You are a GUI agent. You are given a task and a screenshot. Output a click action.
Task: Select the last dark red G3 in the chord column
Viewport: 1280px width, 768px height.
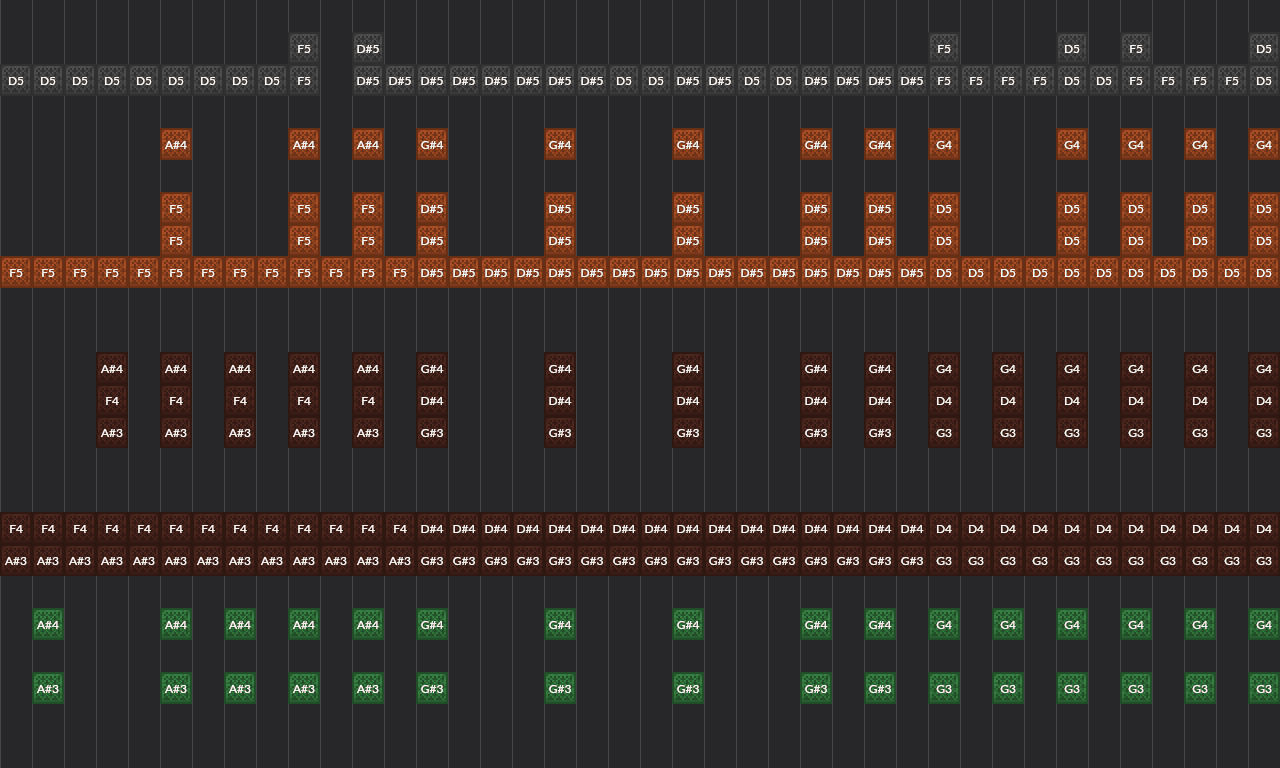pos(1264,433)
